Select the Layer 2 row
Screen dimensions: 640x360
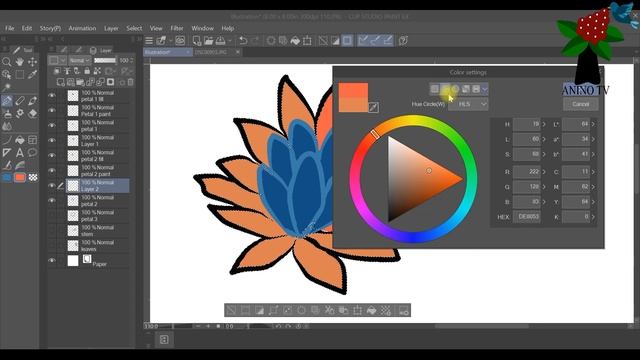pyautogui.click(x=98, y=186)
